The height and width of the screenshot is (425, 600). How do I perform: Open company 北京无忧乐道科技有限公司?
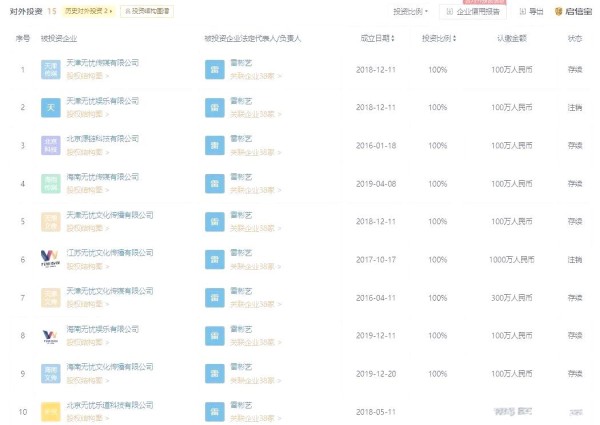(110, 405)
